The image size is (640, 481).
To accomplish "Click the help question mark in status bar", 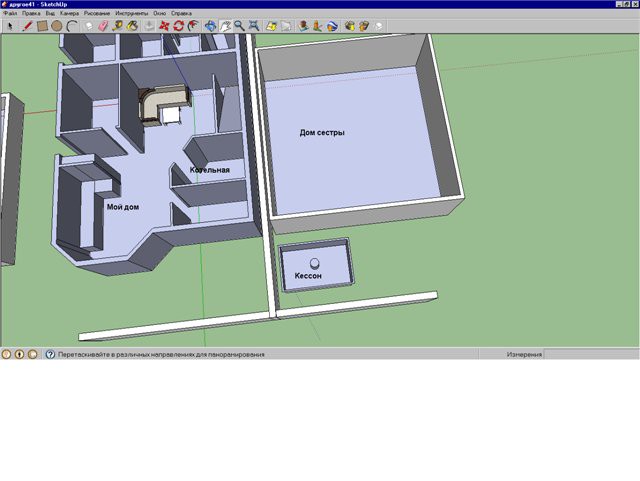I will [x=50, y=354].
